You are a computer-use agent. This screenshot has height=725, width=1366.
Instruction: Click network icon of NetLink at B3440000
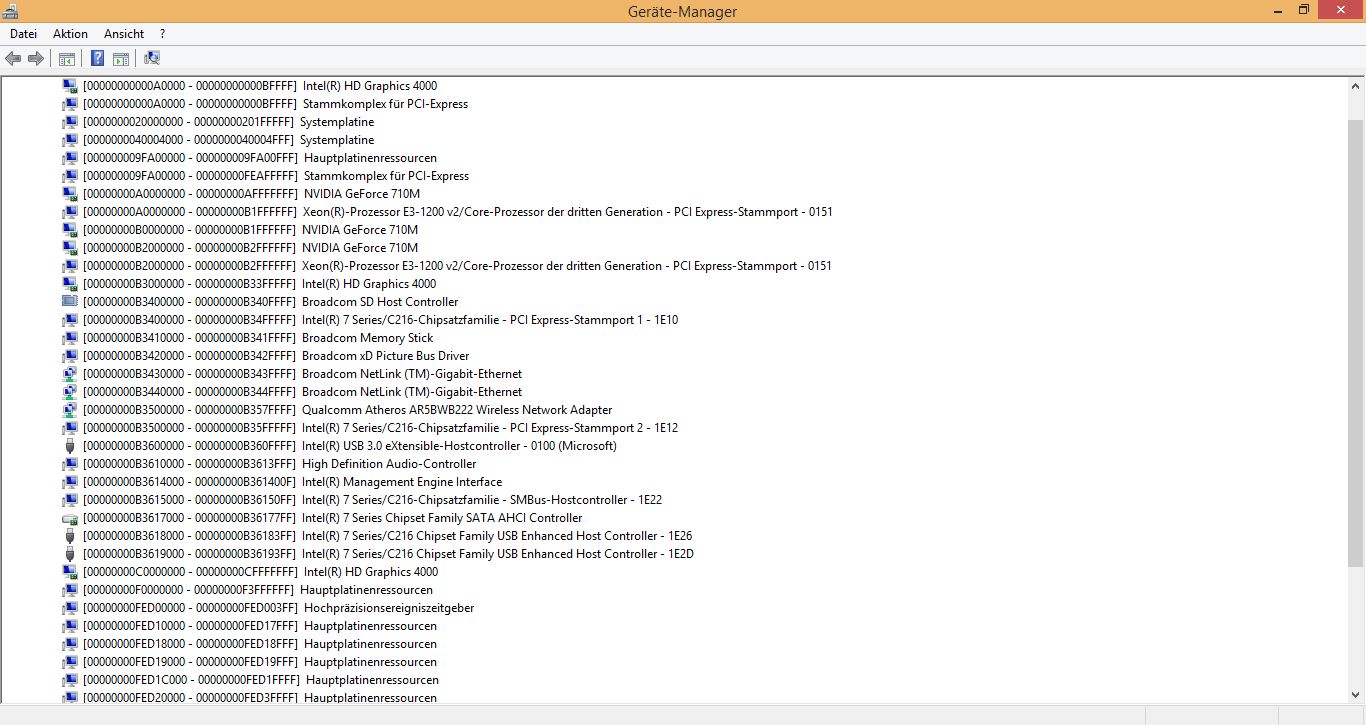[x=70, y=391]
